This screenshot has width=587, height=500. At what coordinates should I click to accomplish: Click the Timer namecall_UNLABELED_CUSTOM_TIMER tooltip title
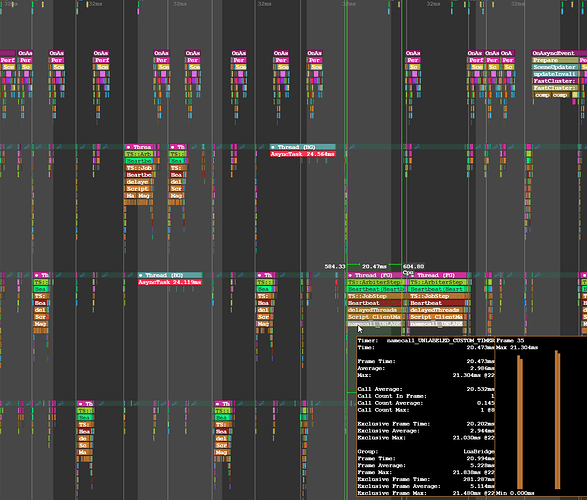pyautogui.click(x=426, y=341)
